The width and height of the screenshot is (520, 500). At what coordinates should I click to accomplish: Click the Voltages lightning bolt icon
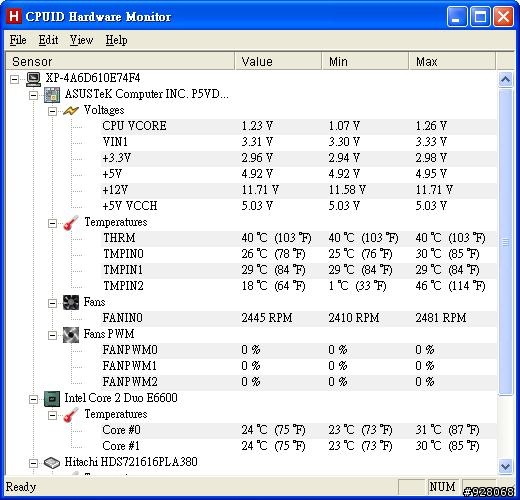click(71, 111)
